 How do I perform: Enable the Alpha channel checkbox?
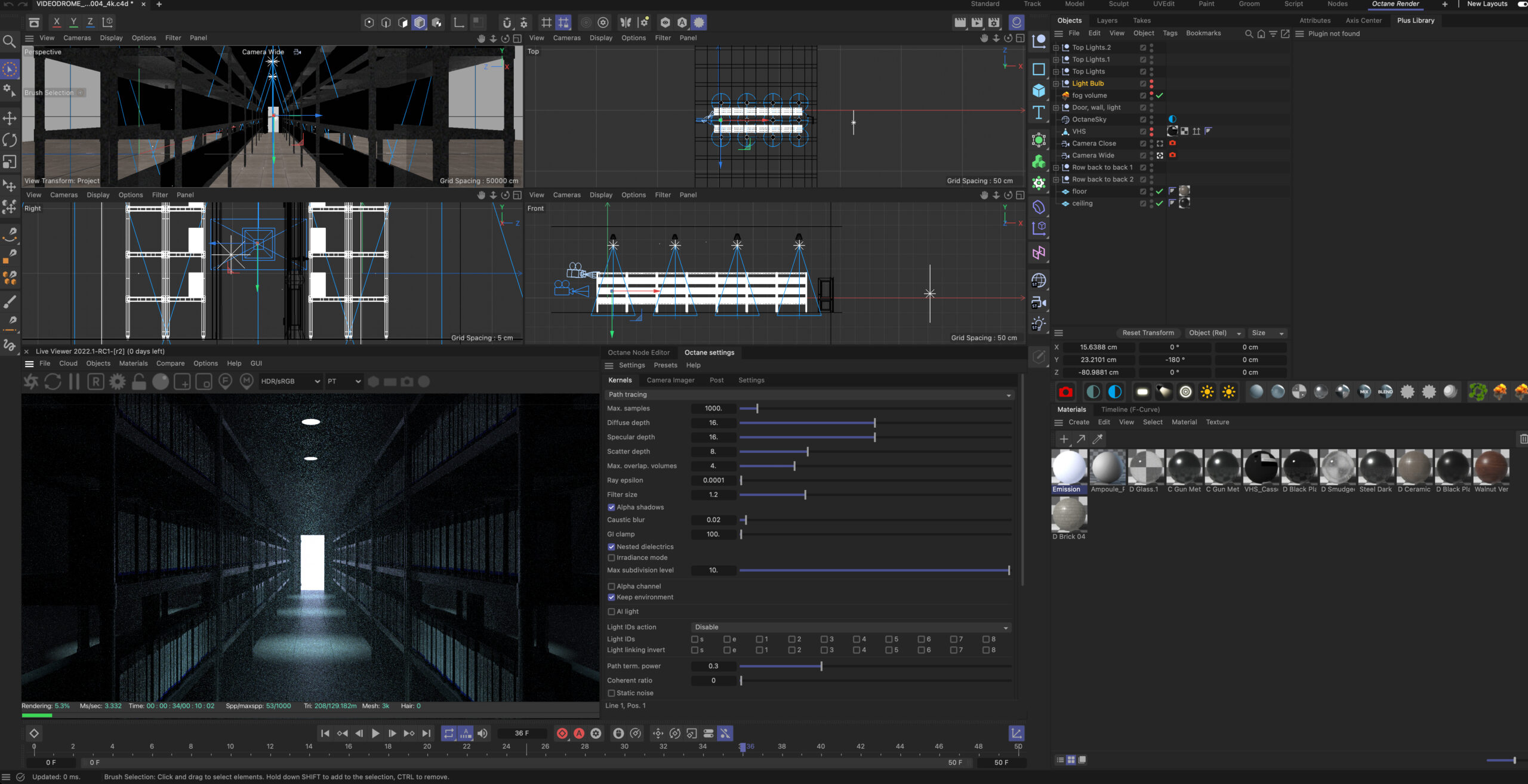tap(611, 587)
